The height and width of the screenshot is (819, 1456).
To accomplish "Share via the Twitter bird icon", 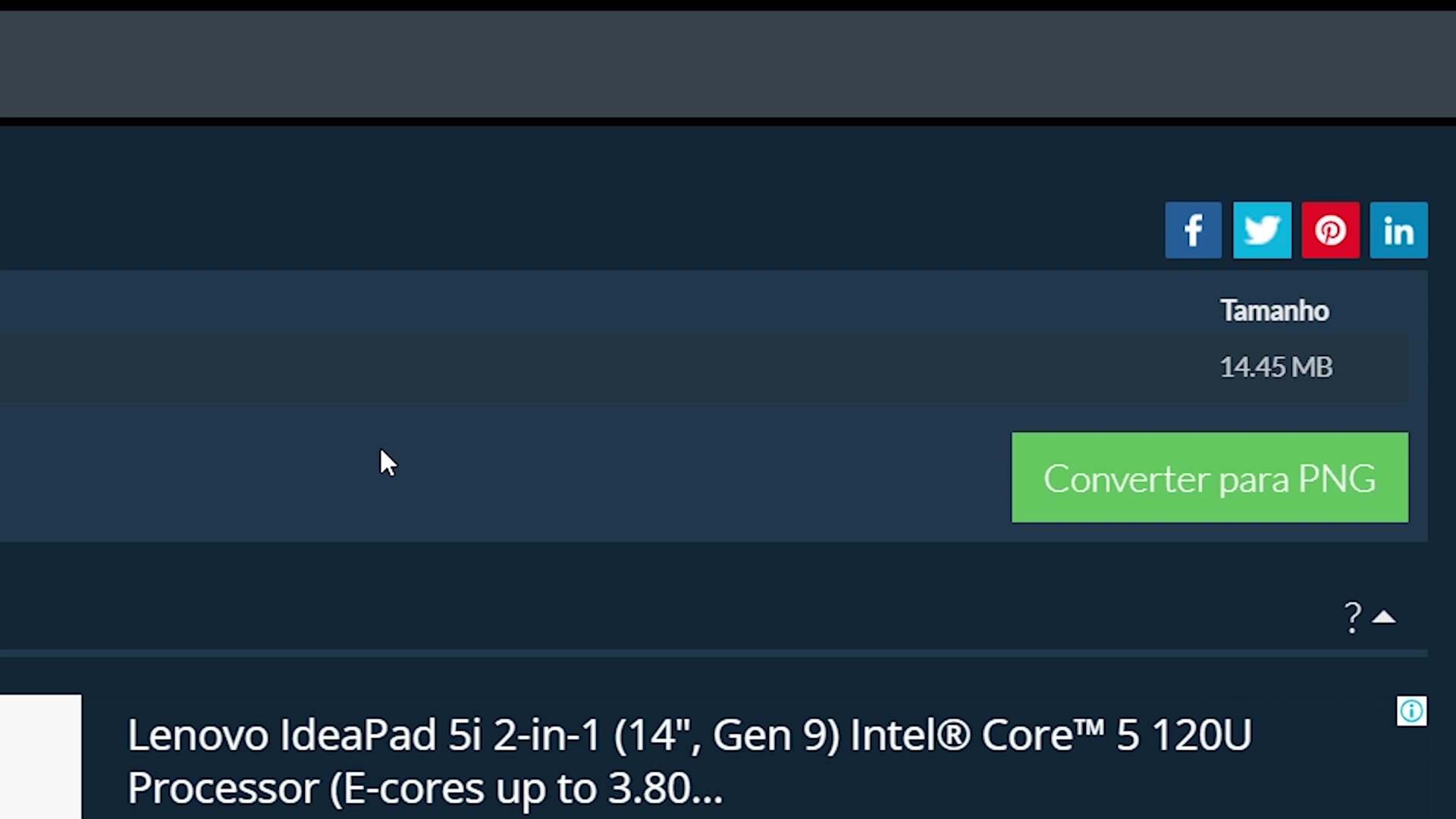I will tap(1262, 231).
